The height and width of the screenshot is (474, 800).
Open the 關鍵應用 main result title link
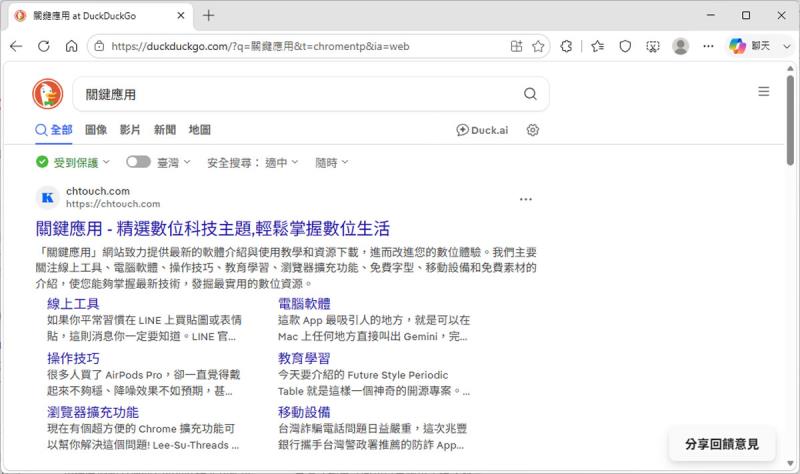(x=213, y=229)
